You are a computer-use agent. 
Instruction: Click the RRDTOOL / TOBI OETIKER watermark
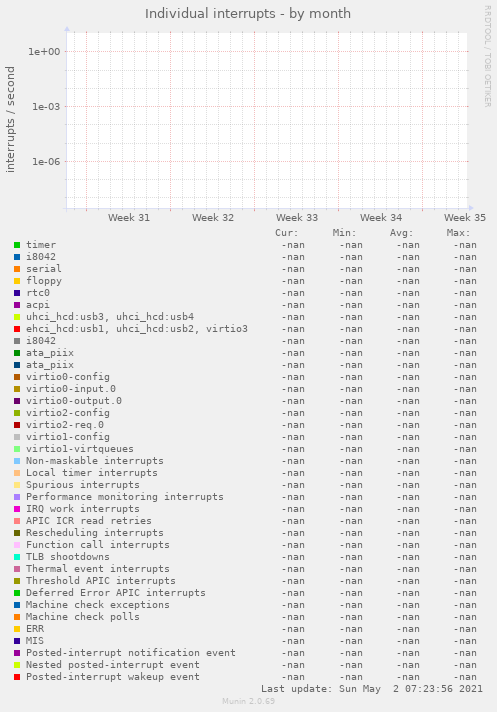point(487,56)
